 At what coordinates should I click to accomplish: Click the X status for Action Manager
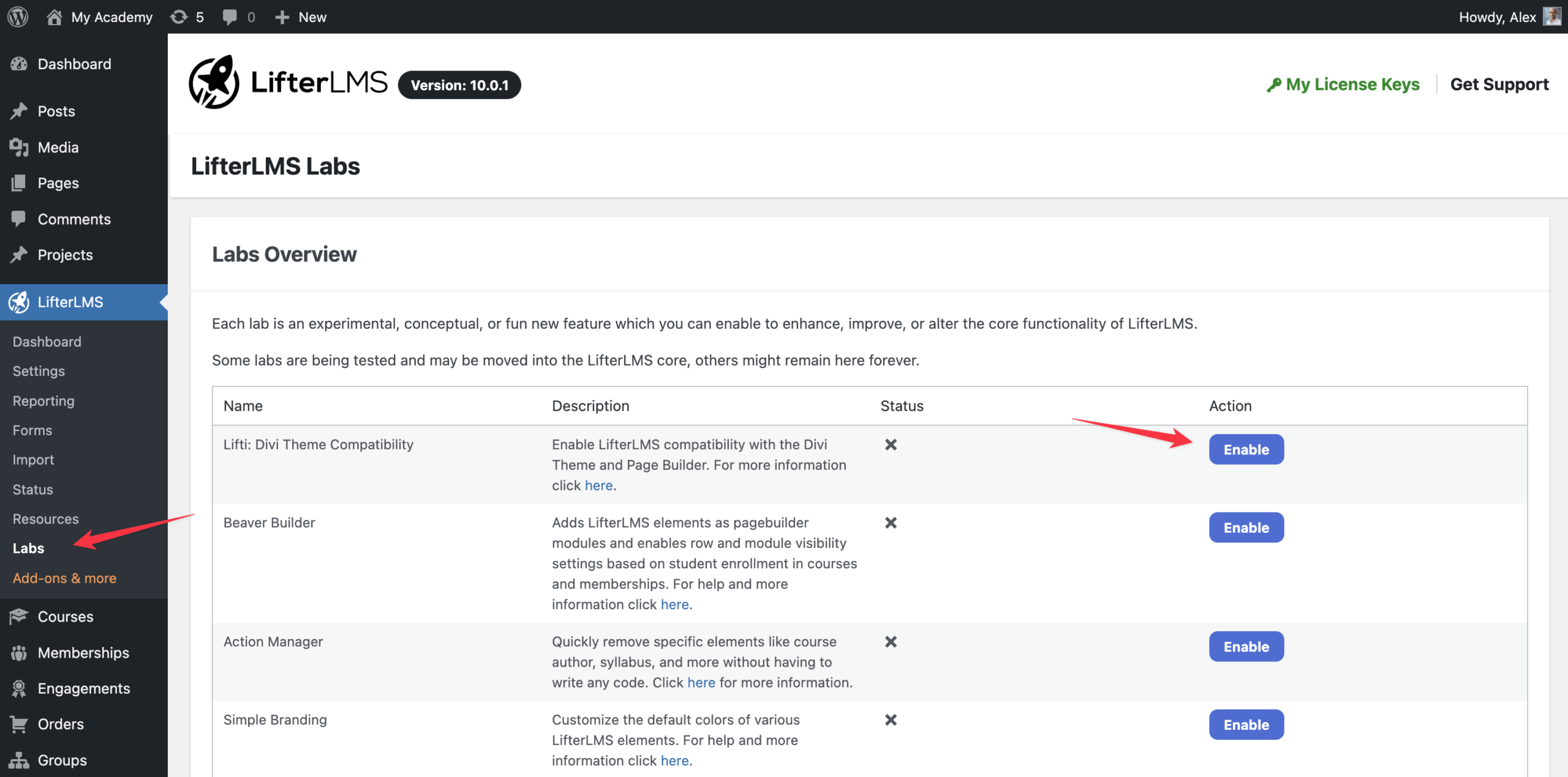pos(891,641)
